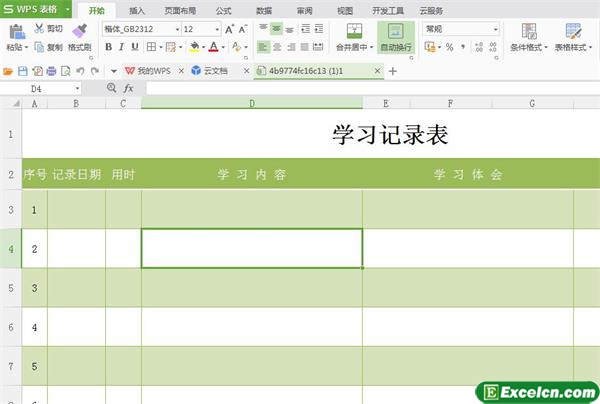This screenshot has width=600, height=404.
Task: Toggle Italic formatting
Action: pyautogui.click(x=121, y=47)
